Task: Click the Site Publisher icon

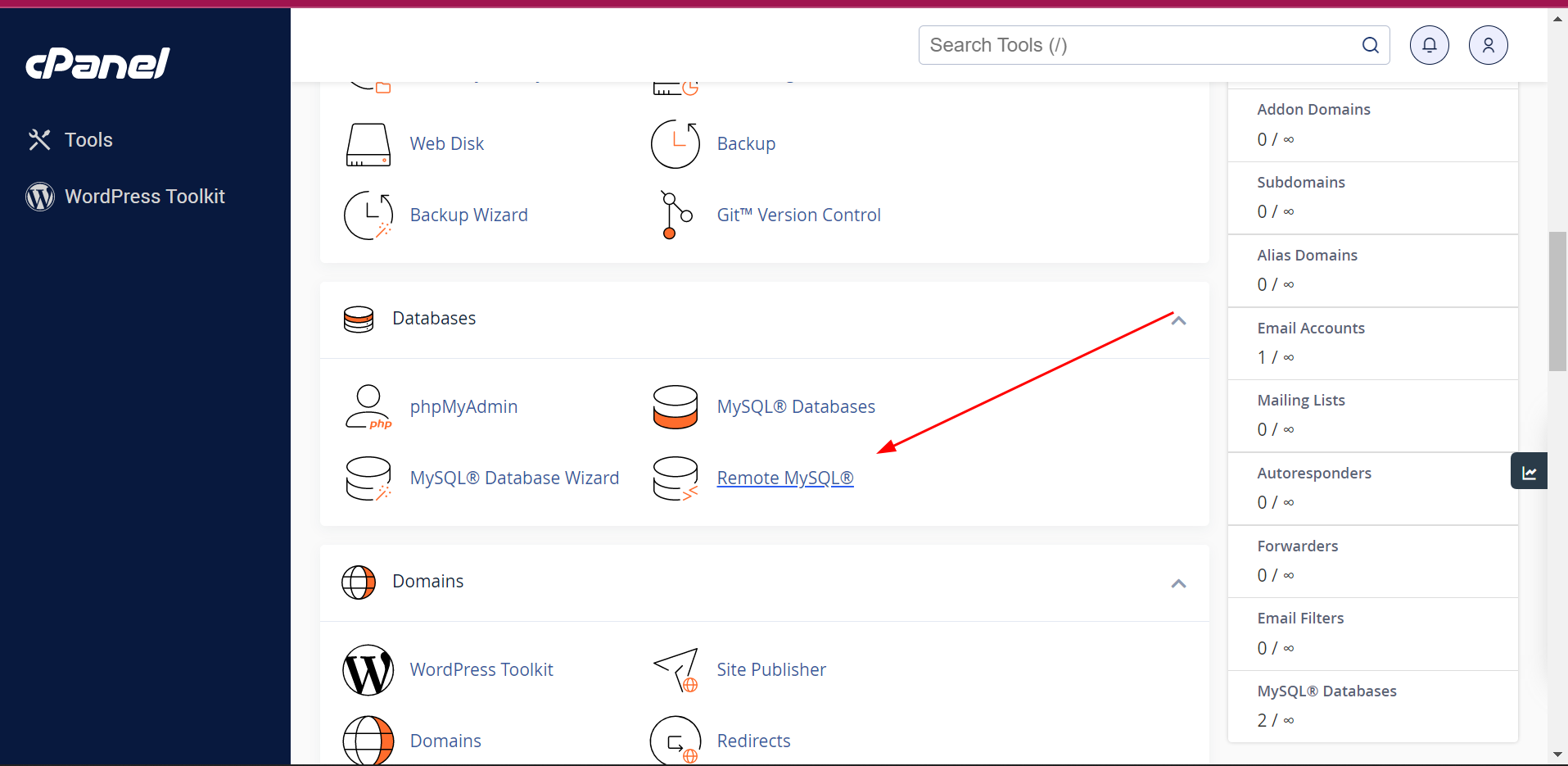Action: pos(675,669)
